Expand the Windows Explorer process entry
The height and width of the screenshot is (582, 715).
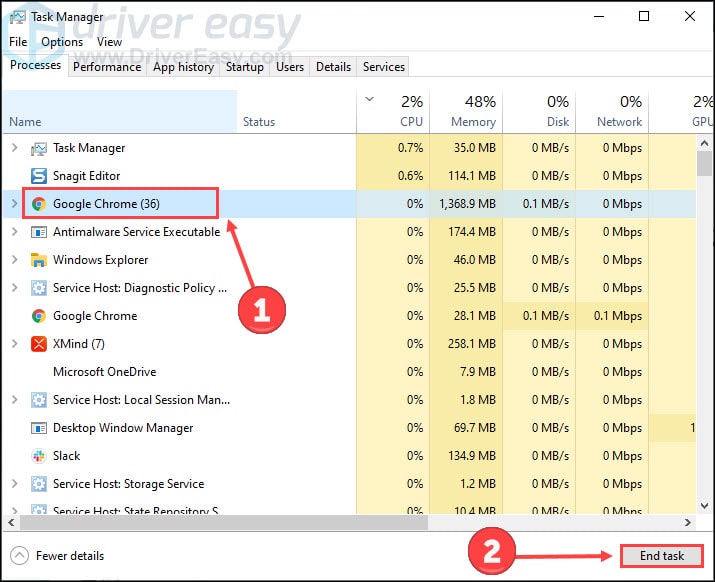coord(14,260)
